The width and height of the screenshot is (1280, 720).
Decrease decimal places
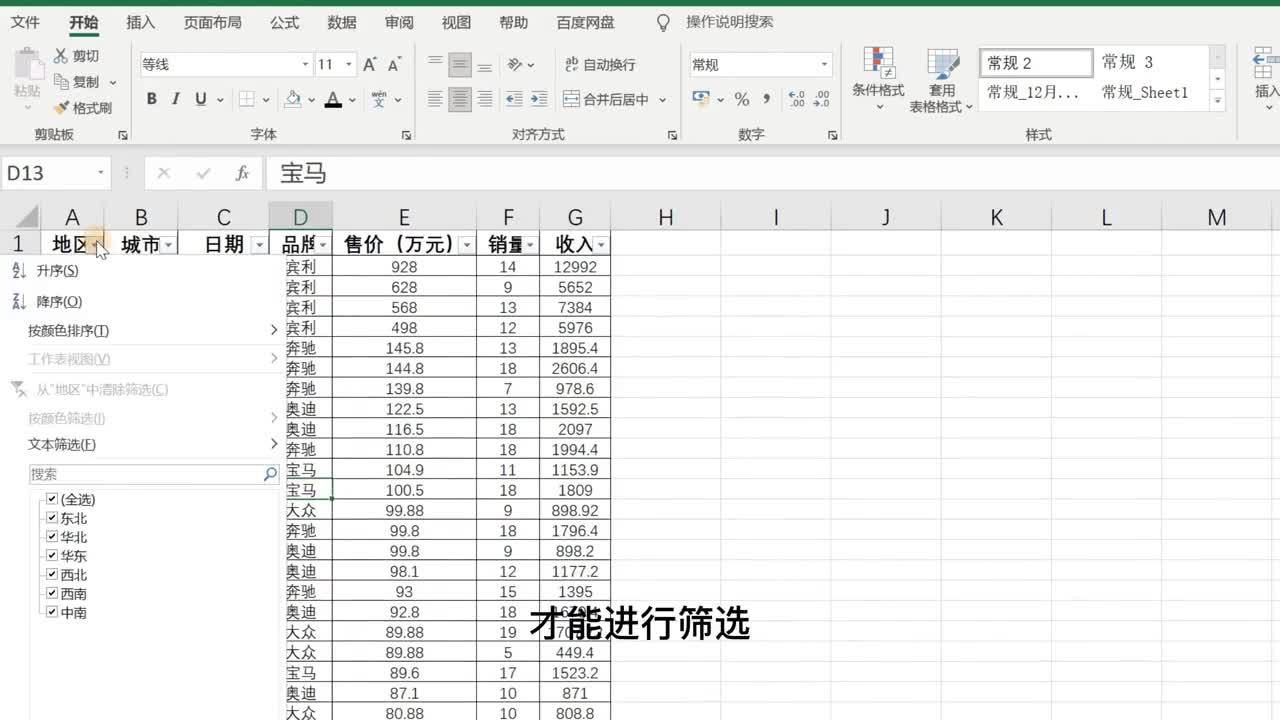click(x=822, y=99)
